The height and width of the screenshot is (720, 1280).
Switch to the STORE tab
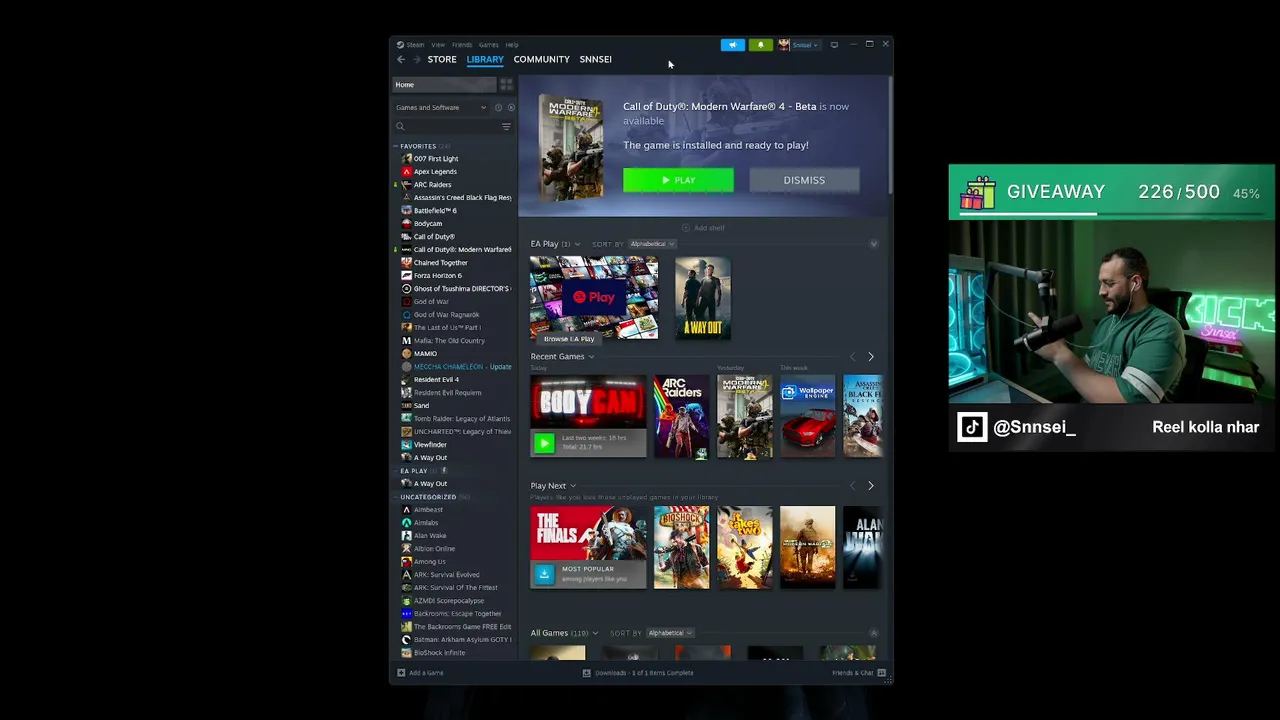pos(442,59)
